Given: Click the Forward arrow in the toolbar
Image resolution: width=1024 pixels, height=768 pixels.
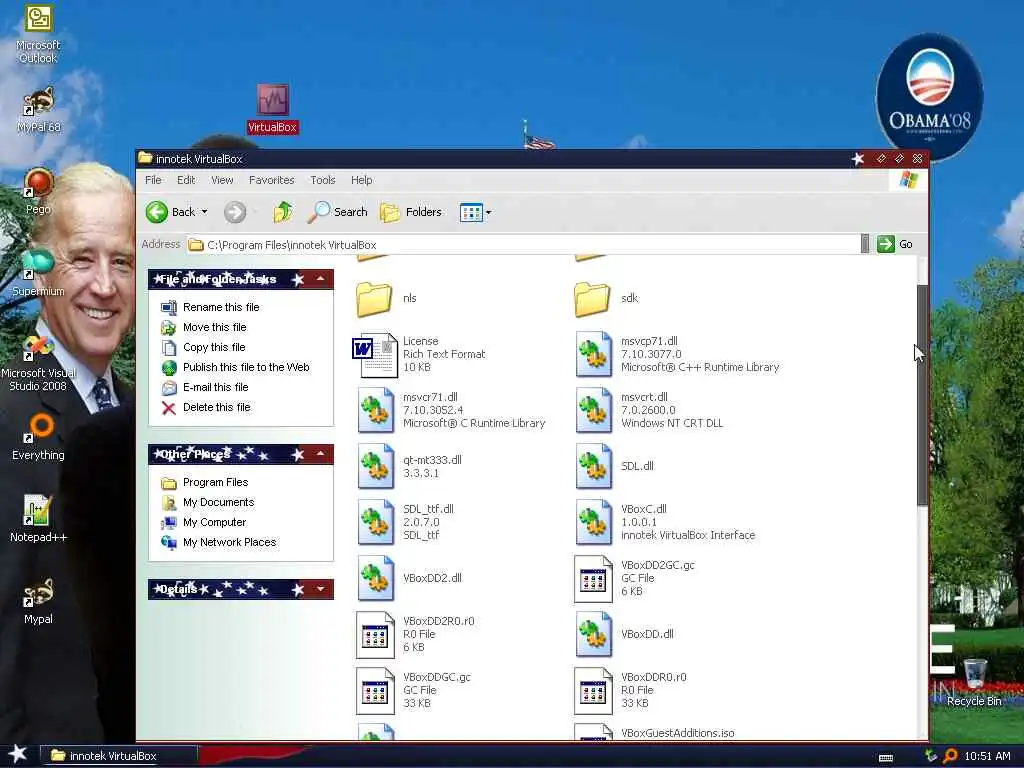Looking at the screenshot, I should click(235, 212).
